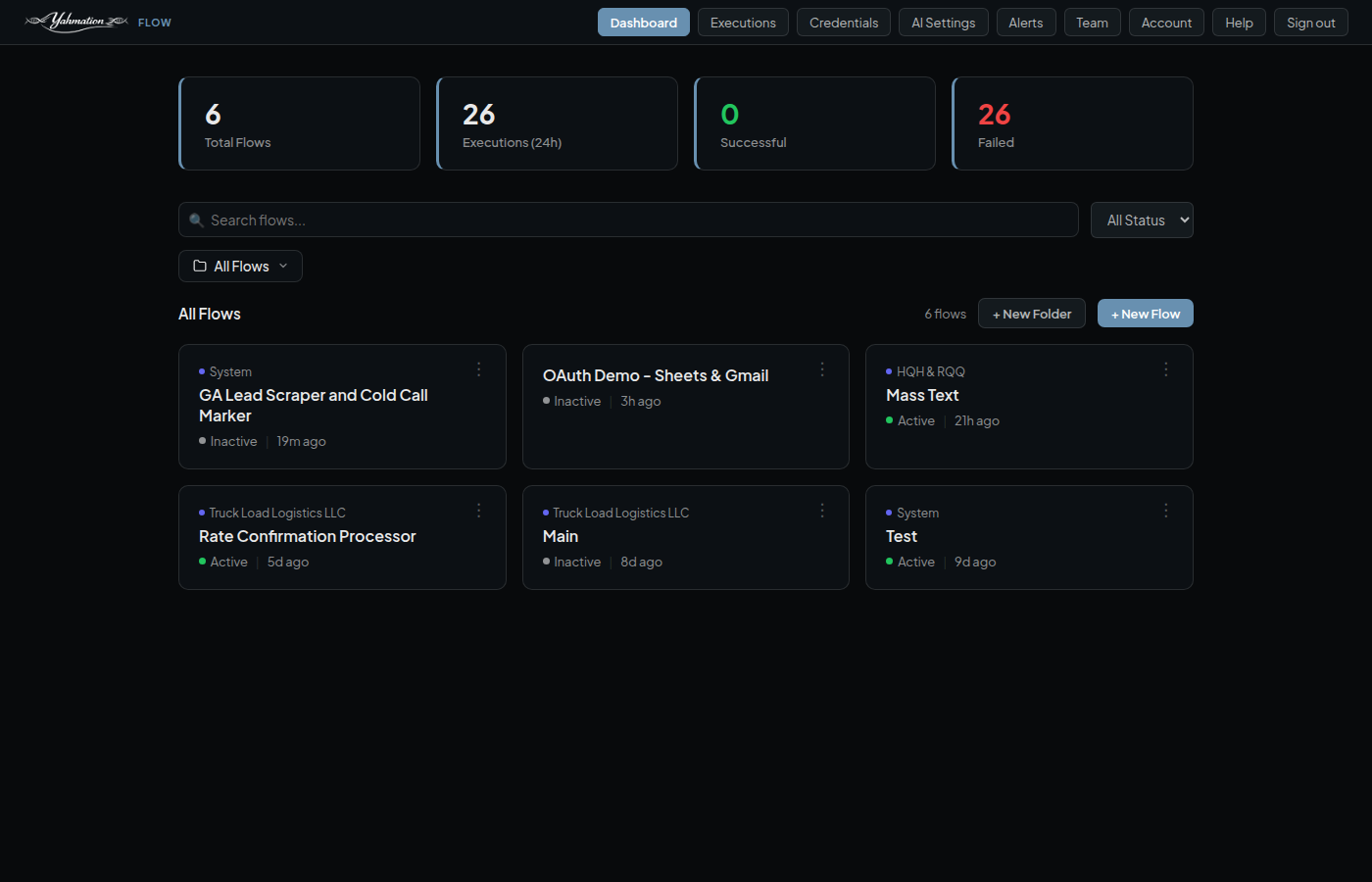Open options menu for Main flow card
Screen dimensions: 1372x882
click(x=822, y=511)
